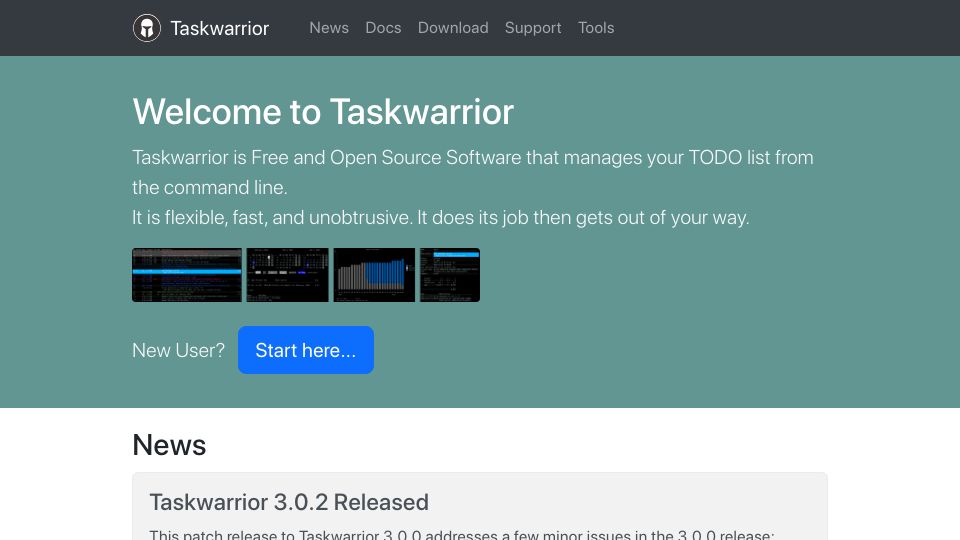The image size is (960, 540).
Task: Click the Taskwarrior helmet logo icon
Action: tap(147, 28)
